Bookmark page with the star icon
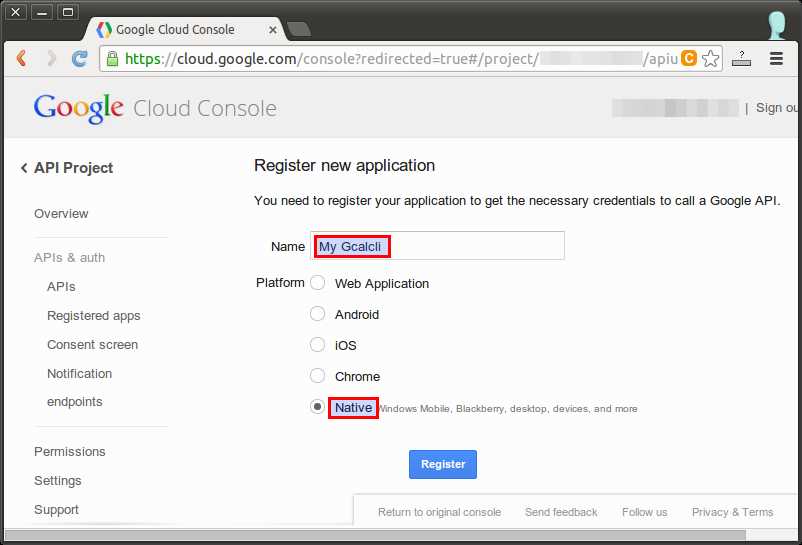This screenshot has width=802, height=545. click(710, 59)
